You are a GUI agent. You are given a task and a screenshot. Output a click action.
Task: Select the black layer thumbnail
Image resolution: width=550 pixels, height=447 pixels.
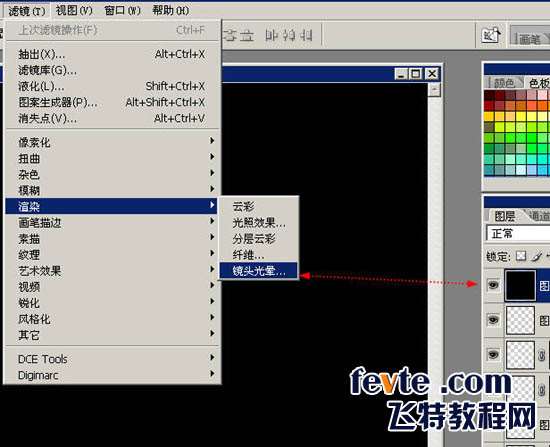point(520,286)
